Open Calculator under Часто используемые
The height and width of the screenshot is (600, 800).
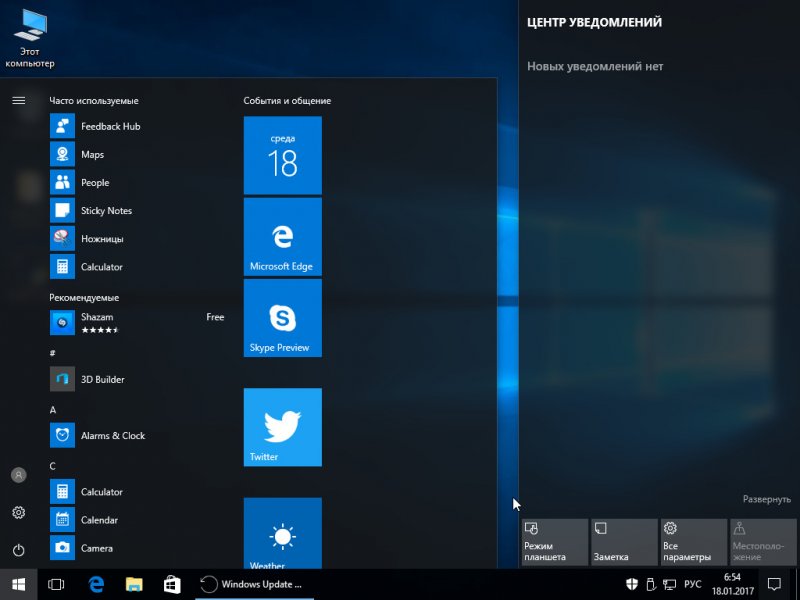point(136,267)
